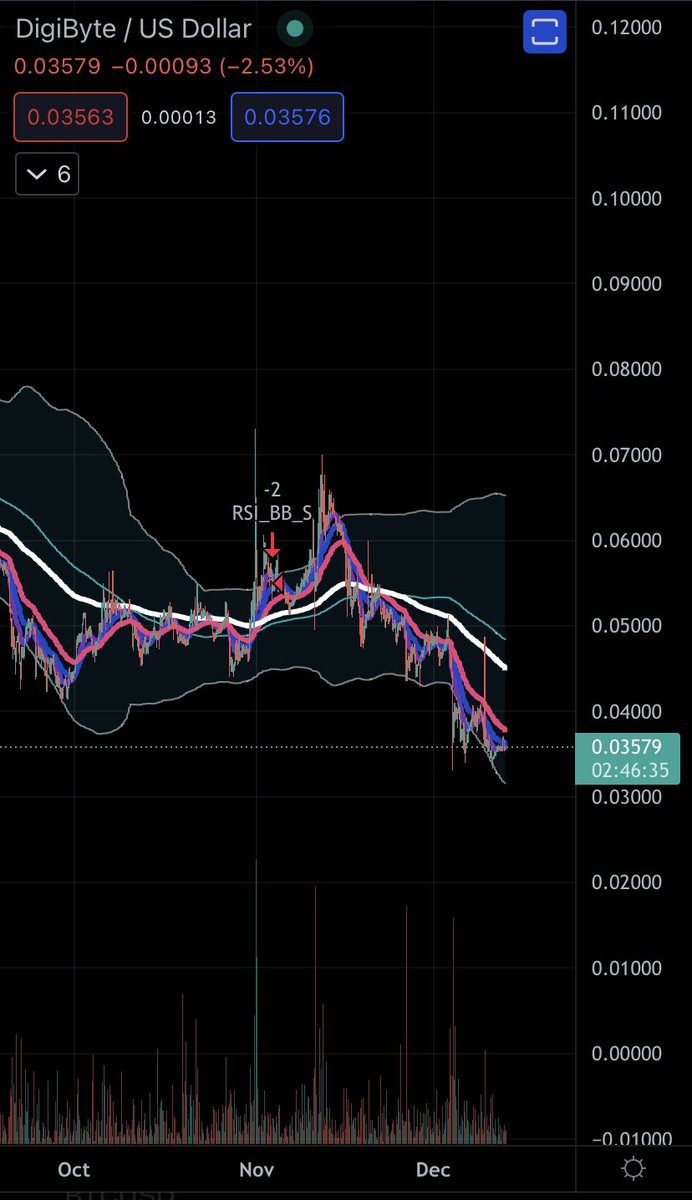Click the 0.04000 price axis label
692x1200 pixels.
[x=625, y=712]
